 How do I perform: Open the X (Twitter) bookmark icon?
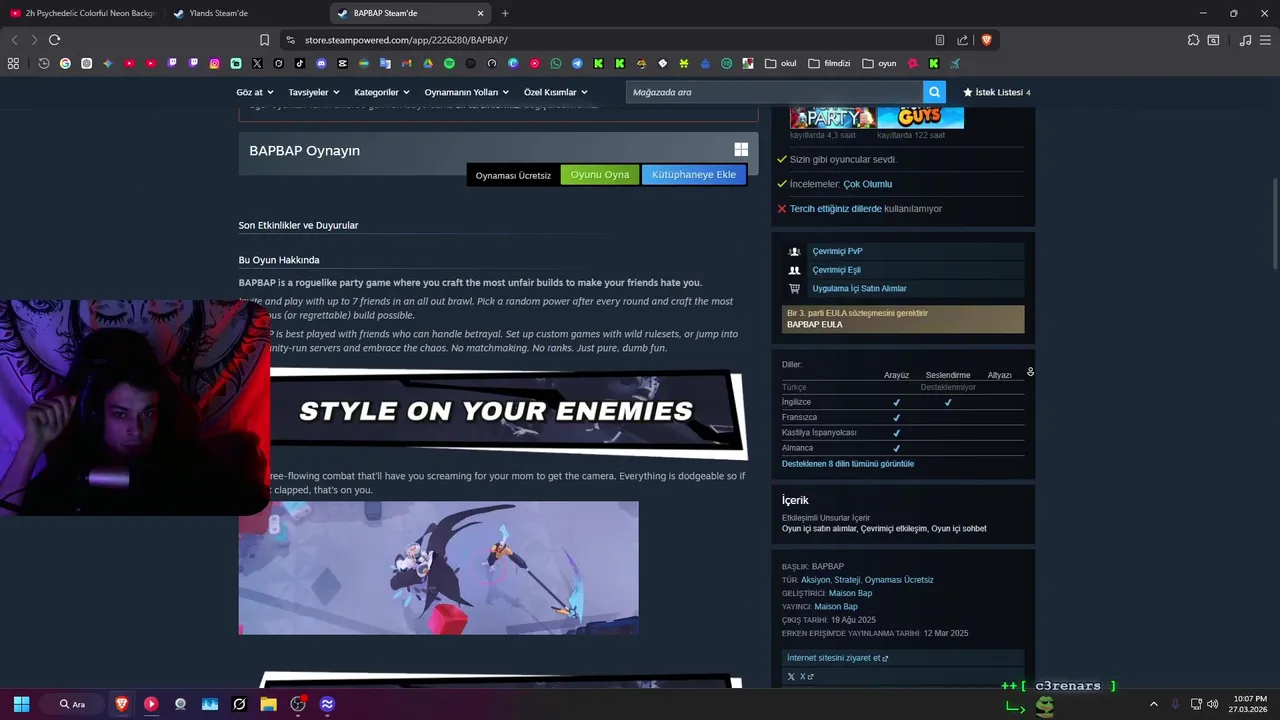[x=257, y=63]
